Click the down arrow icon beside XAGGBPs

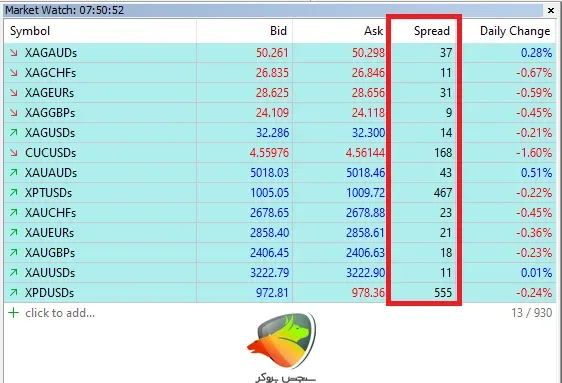(x=14, y=113)
